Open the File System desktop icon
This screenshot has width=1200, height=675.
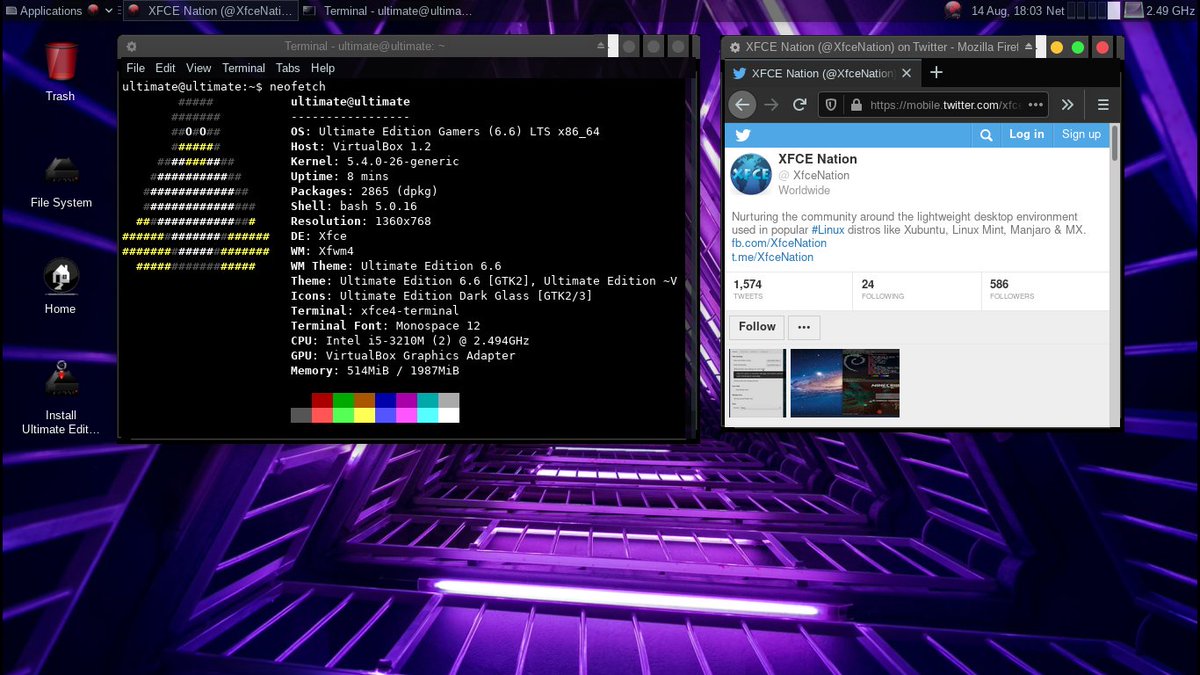pyautogui.click(x=60, y=180)
